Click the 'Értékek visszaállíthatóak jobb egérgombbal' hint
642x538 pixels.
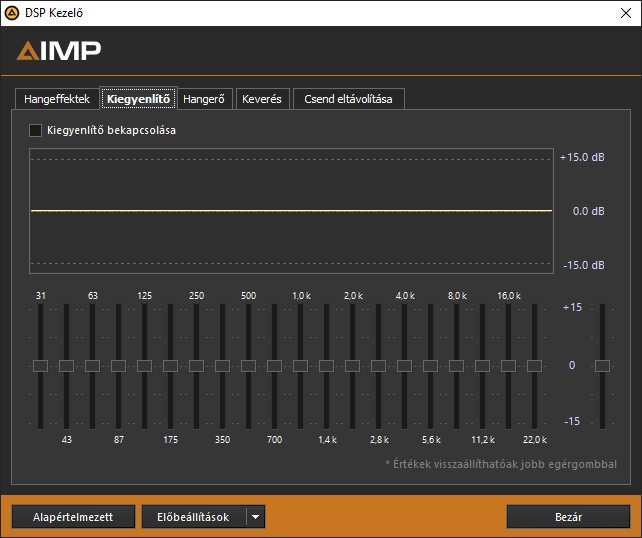click(x=501, y=464)
